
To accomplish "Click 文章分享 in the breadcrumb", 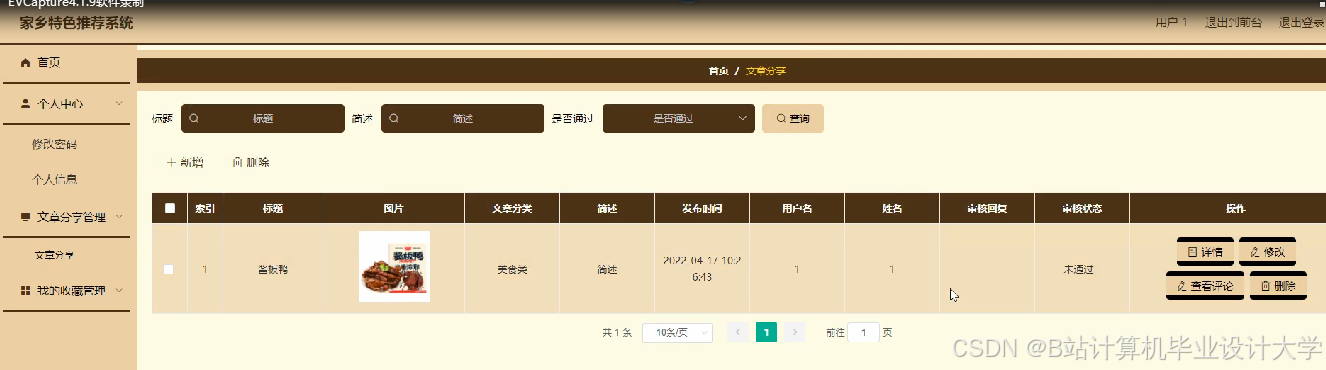I will coord(766,71).
